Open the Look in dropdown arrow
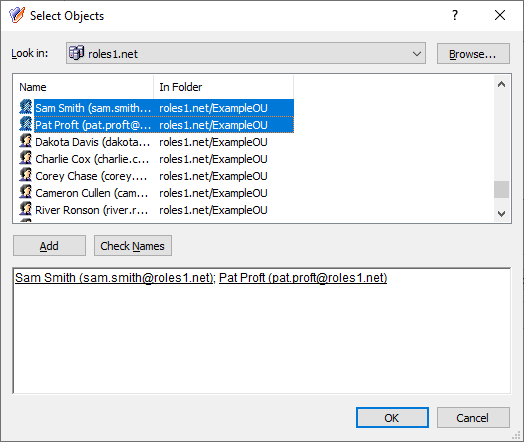 coord(416,53)
